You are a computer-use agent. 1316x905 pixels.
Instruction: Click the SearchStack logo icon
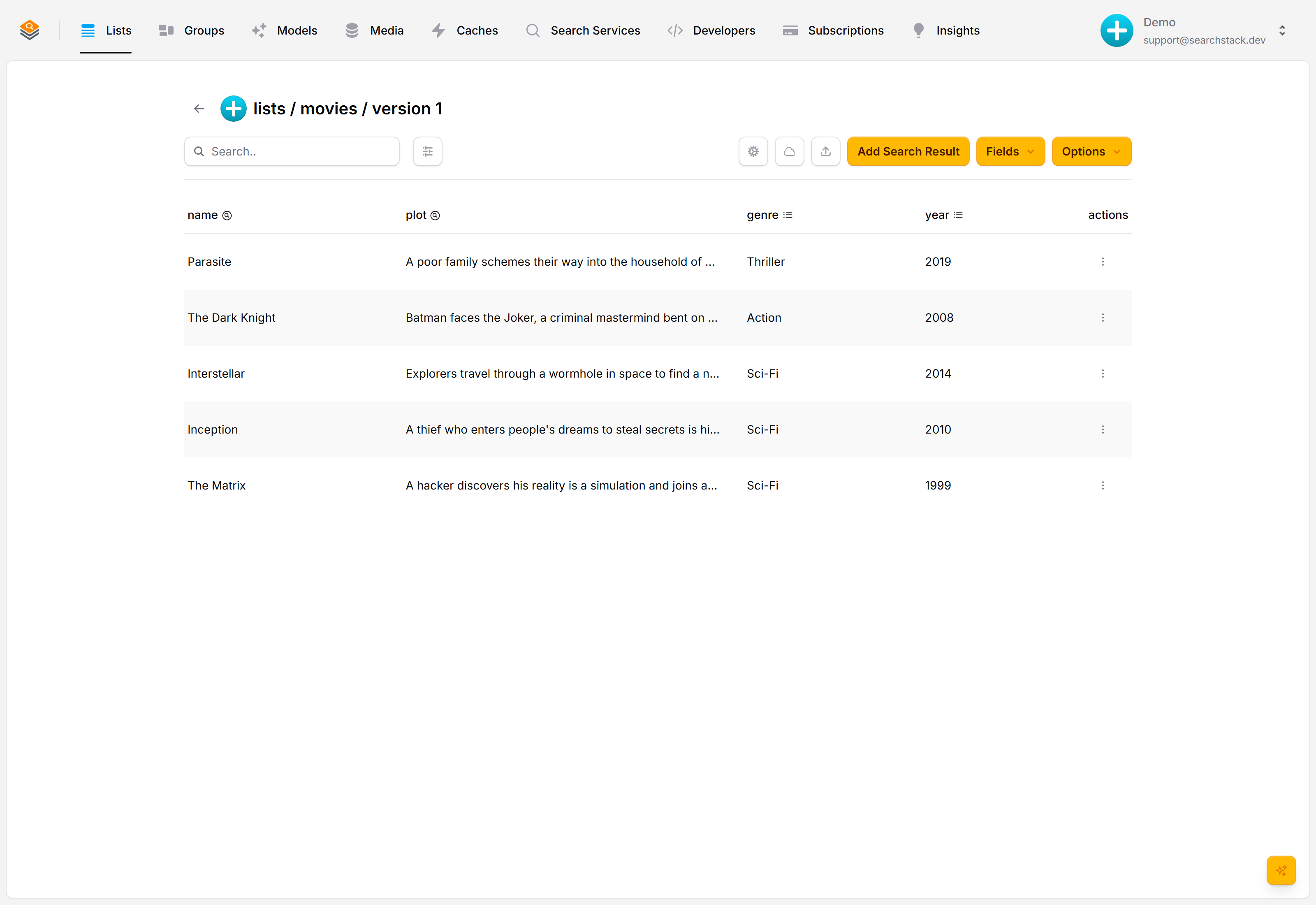coord(30,30)
